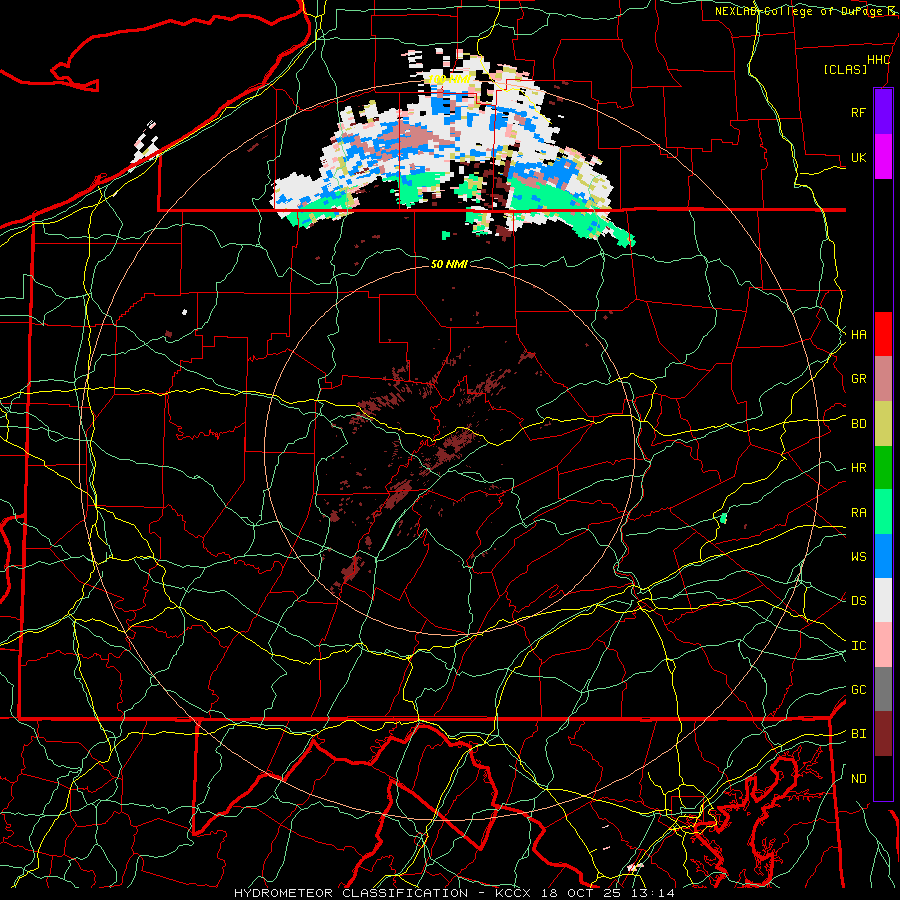Click the brown BI legend swatch
The width and height of the screenshot is (900, 900).
pyautogui.click(x=883, y=734)
